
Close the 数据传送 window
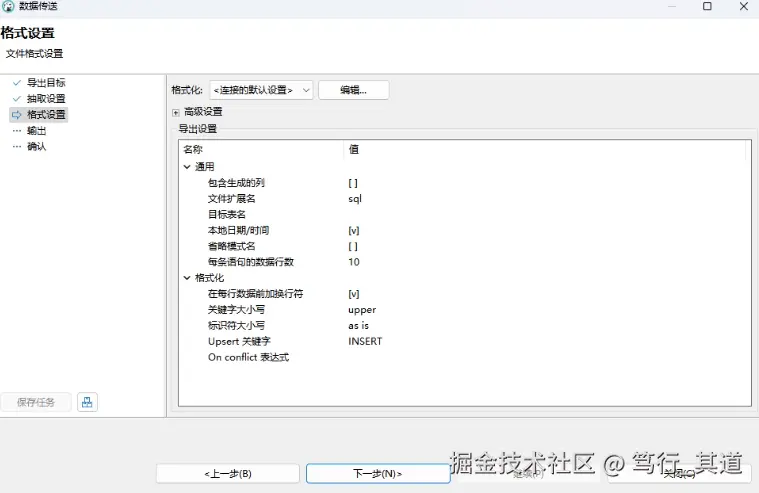click(x=744, y=6)
